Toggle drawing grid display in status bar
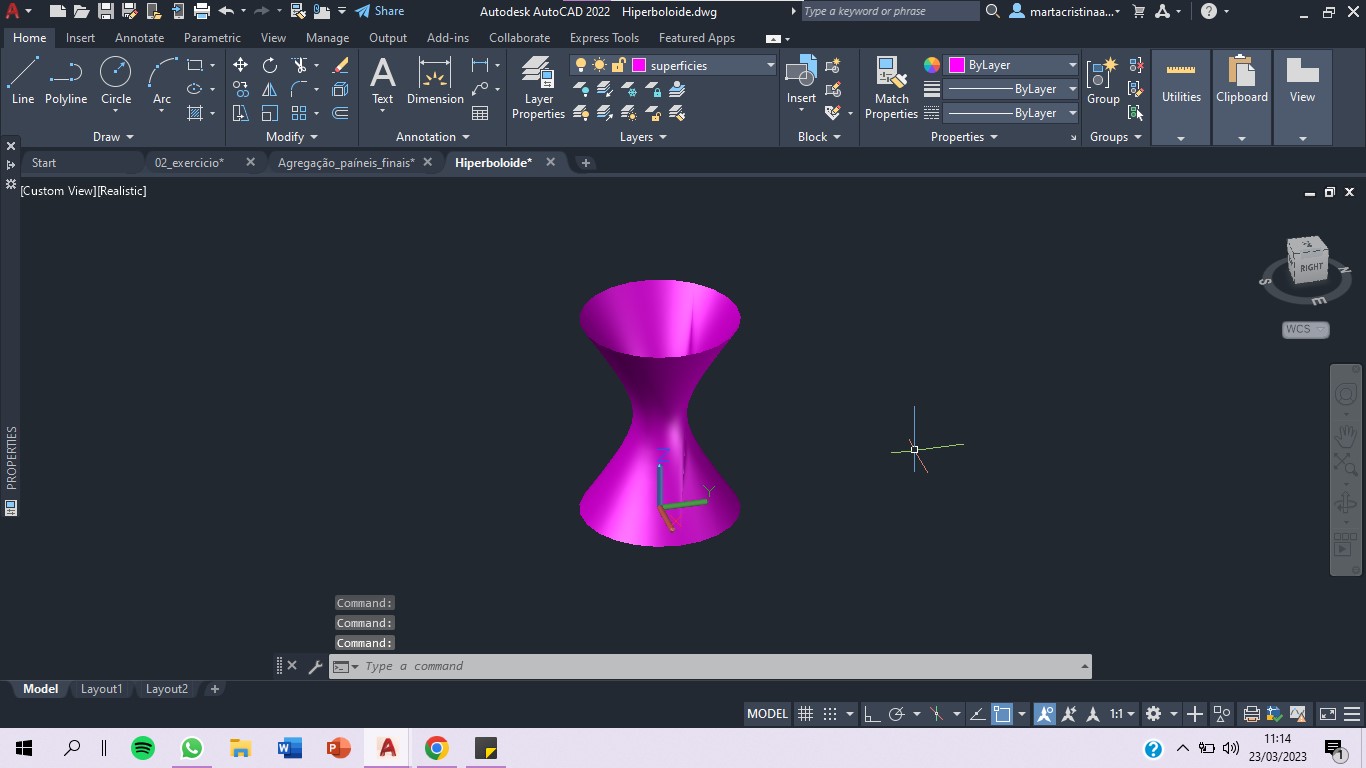Viewport: 1366px width, 768px height. click(805, 714)
